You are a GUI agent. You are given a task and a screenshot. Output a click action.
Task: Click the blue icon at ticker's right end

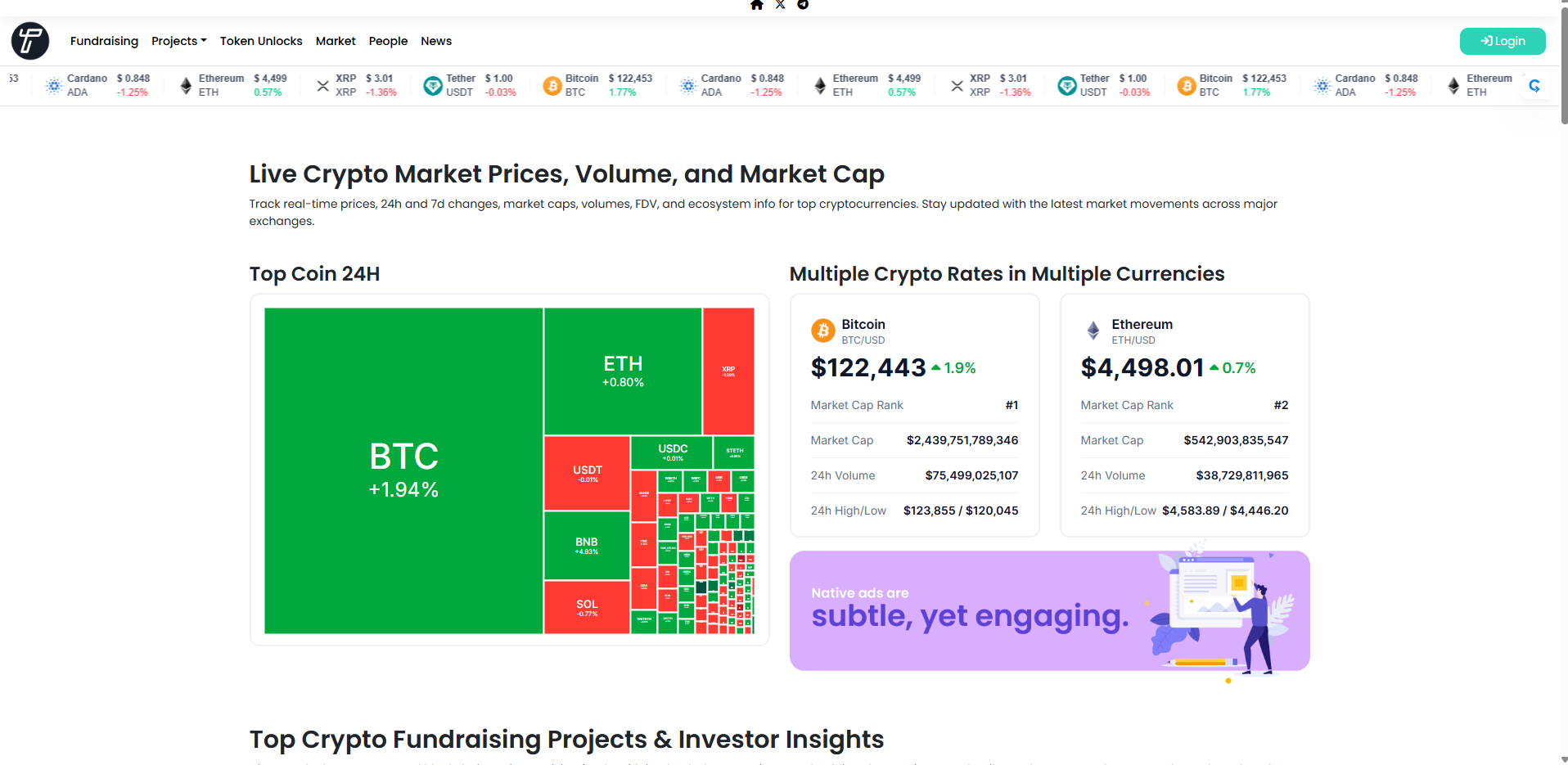(x=1534, y=85)
